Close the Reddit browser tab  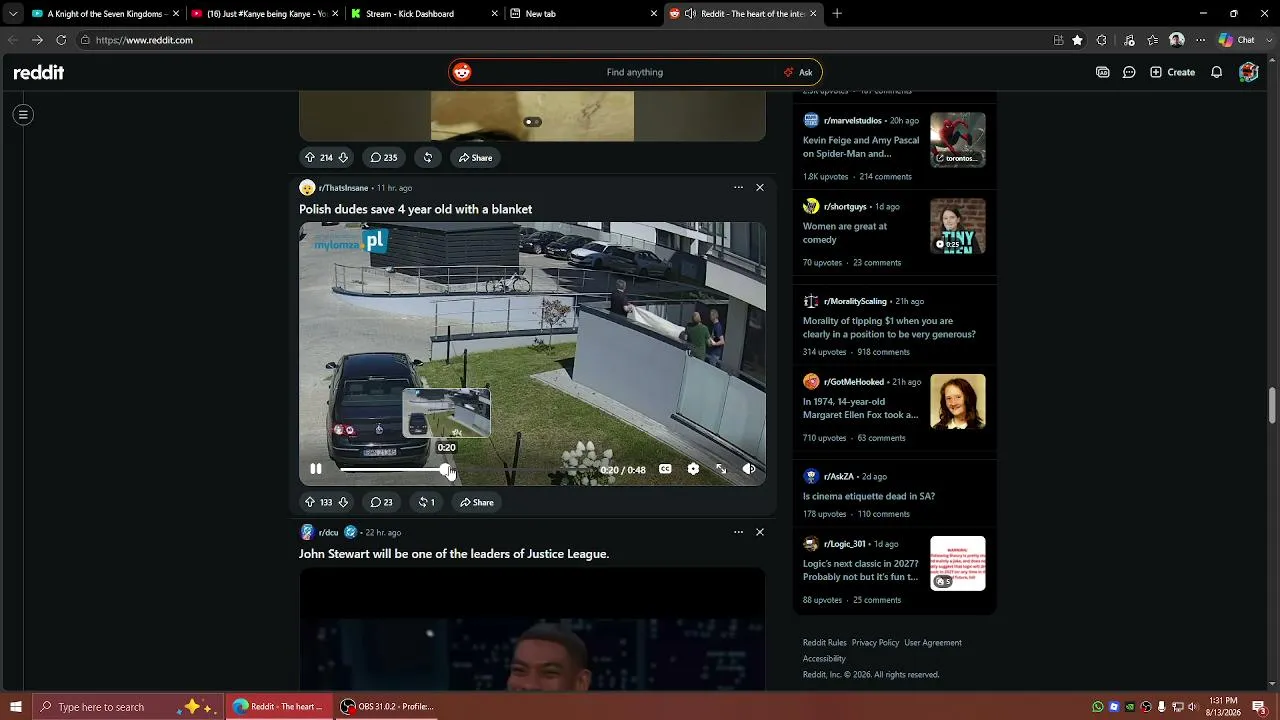(x=813, y=14)
